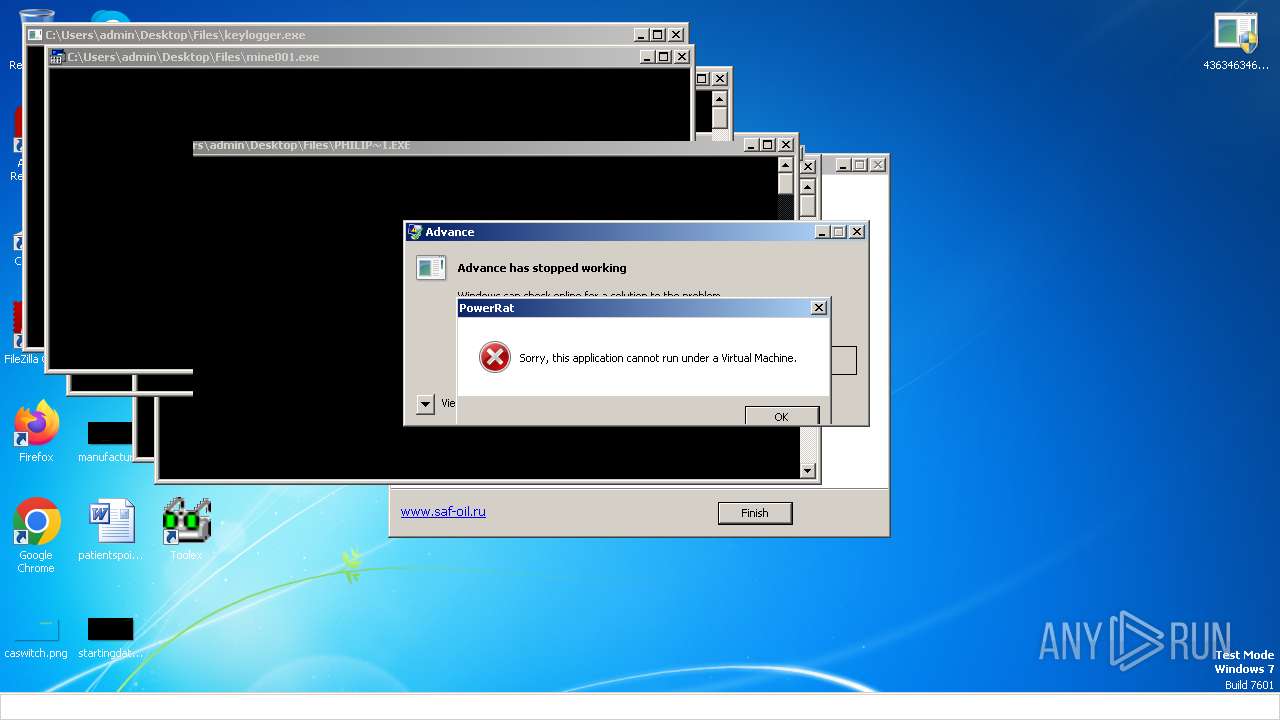Viewport: 1280px width, 720px height.
Task: Minimize the keylogger.exe console window
Action: coord(641,35)
